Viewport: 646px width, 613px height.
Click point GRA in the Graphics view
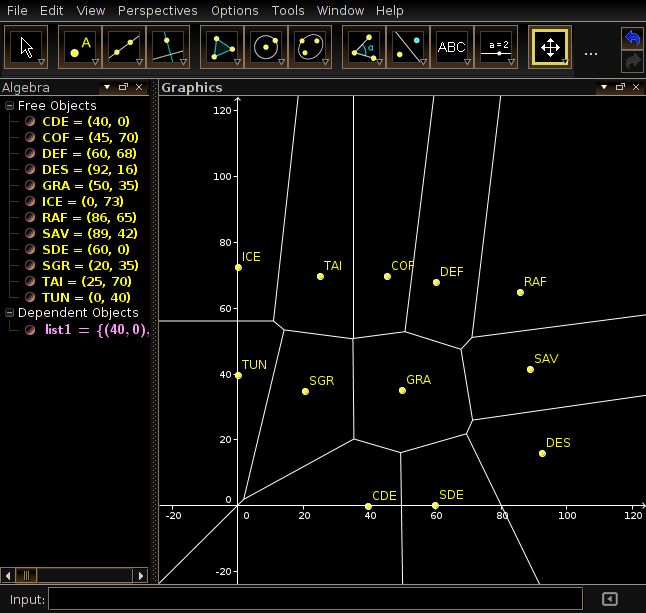402,391
